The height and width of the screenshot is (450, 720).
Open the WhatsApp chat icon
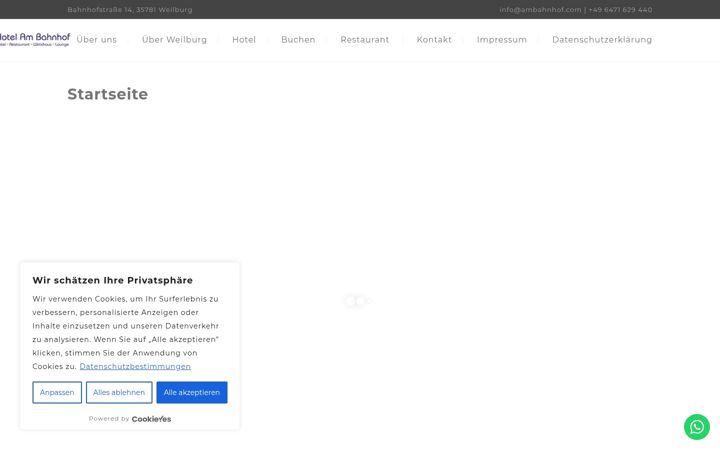(x=697, y=427)
